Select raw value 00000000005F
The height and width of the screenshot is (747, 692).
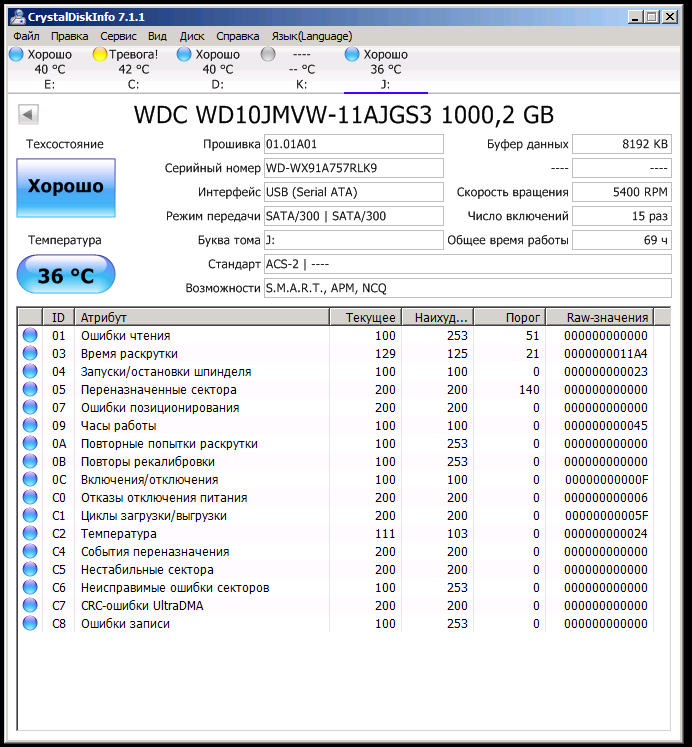tap(606, 516)
